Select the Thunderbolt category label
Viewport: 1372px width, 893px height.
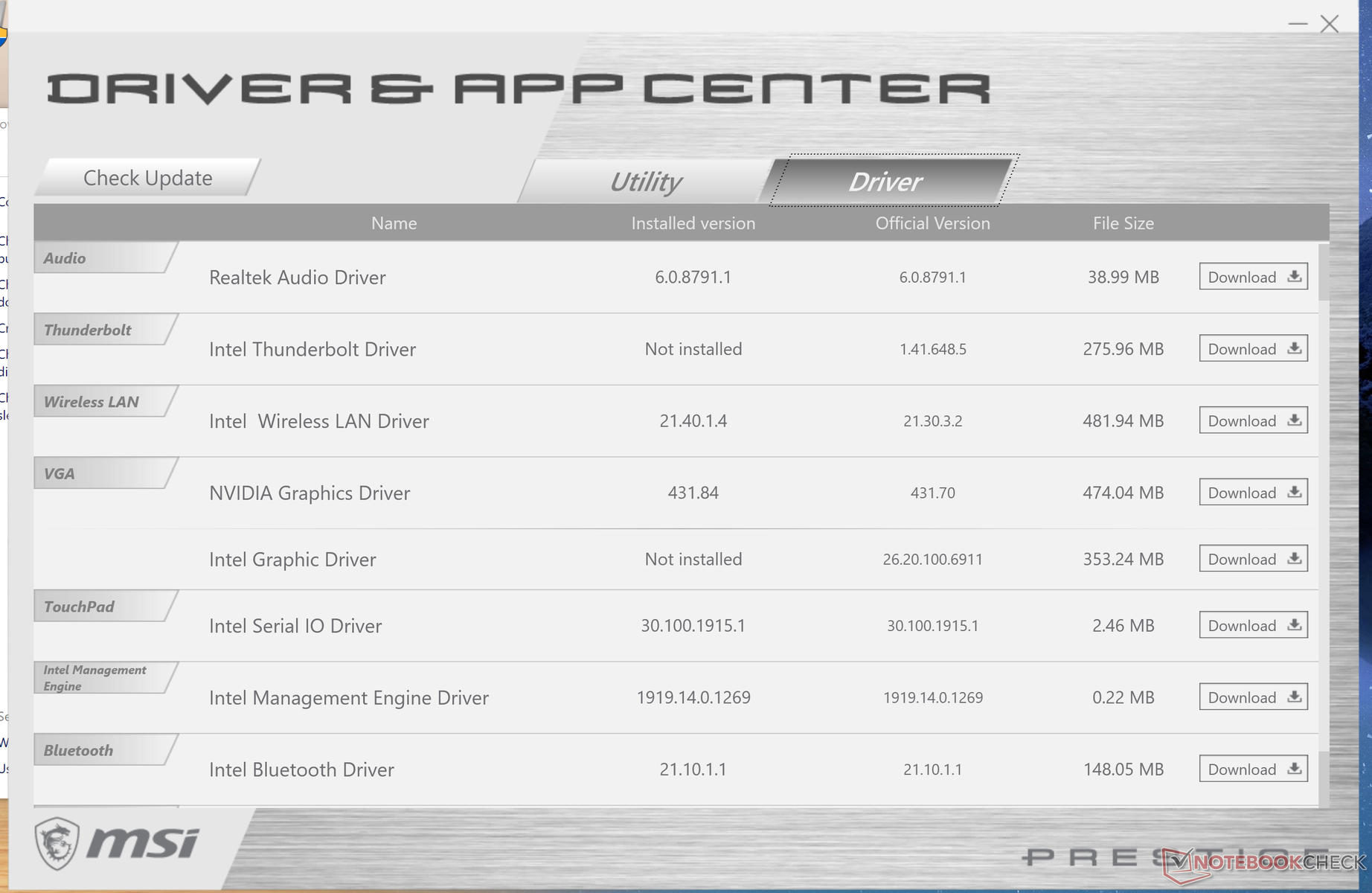point(104,330)
